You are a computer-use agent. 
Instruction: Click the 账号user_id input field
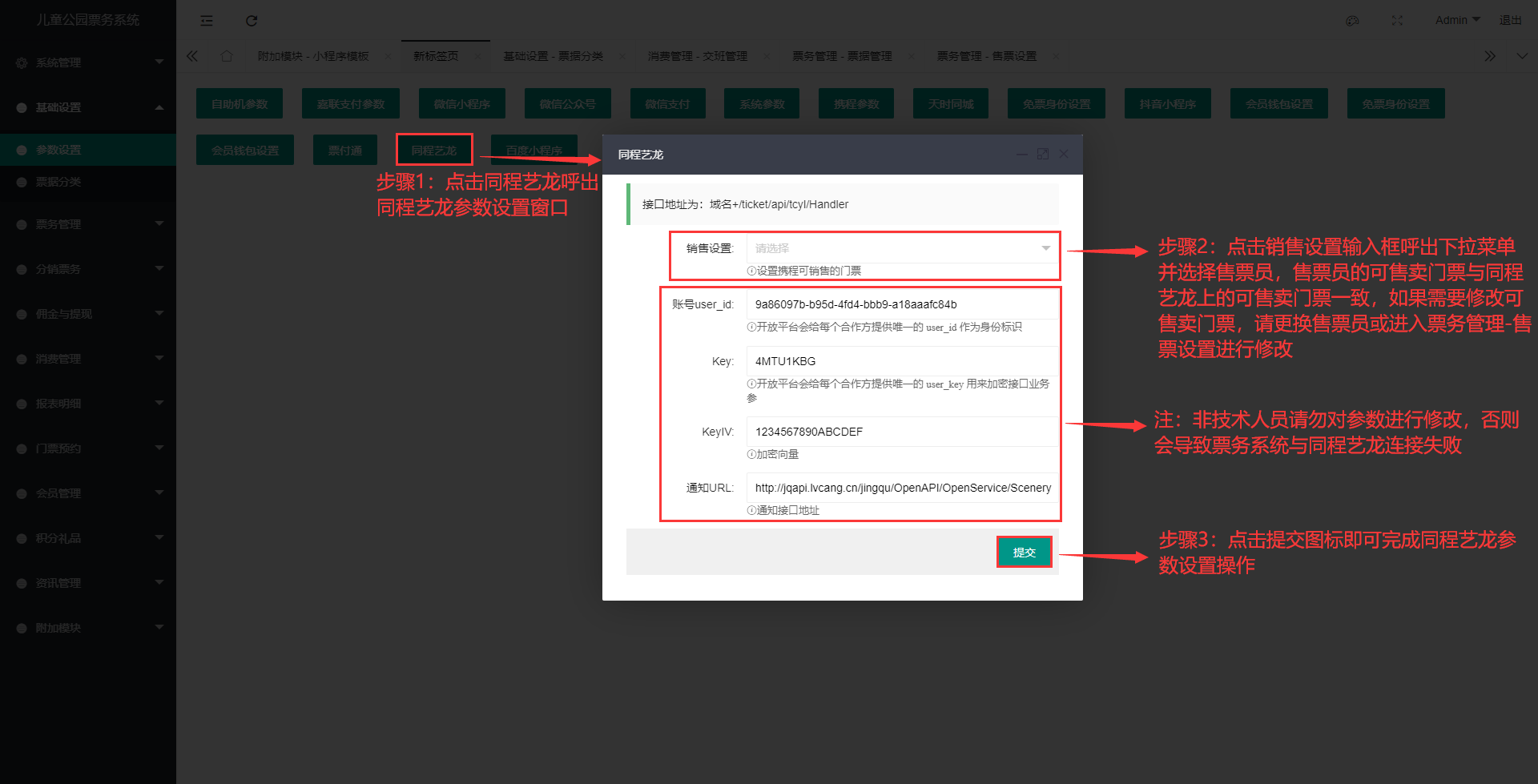[902, 304]
